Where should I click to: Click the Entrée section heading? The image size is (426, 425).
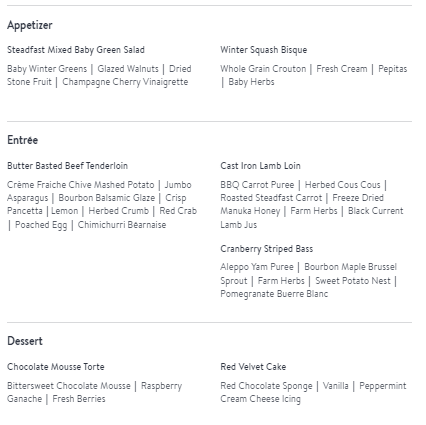click(x=22, y=140)
